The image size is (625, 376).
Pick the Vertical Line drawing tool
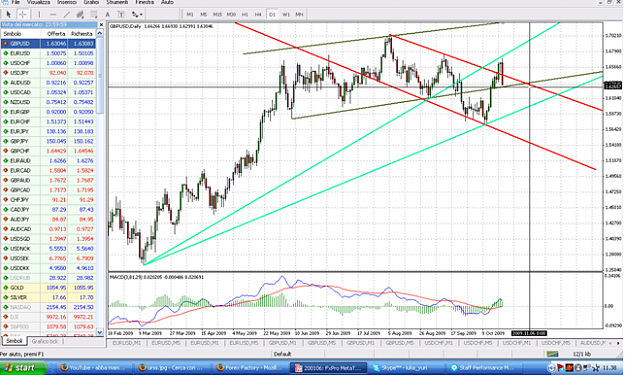click(39, 14)
